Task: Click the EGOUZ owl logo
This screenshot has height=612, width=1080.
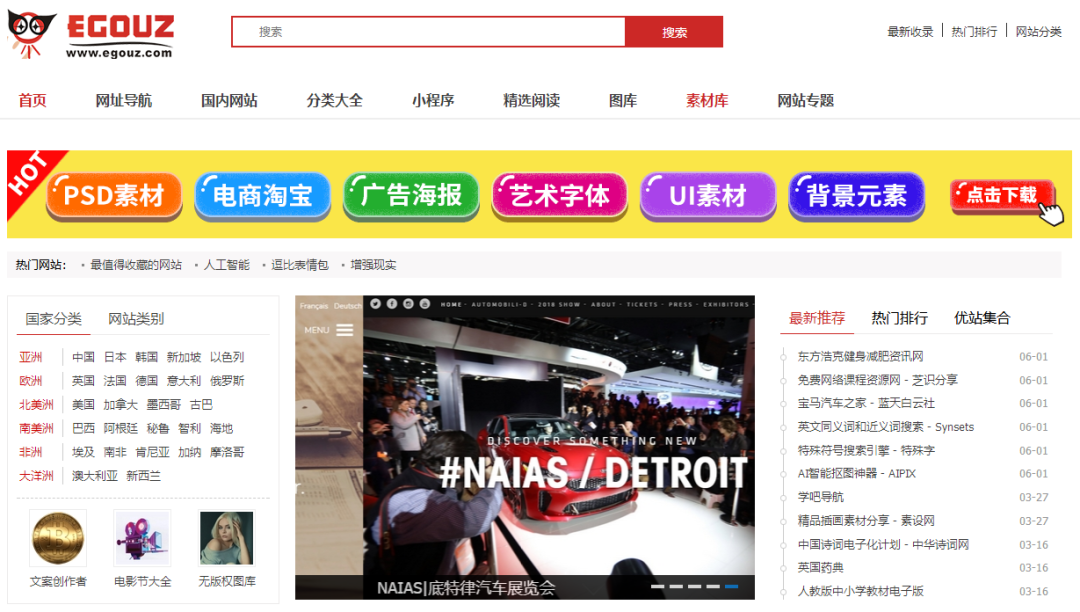Action: pyautogui.click(x=31, y=34)
